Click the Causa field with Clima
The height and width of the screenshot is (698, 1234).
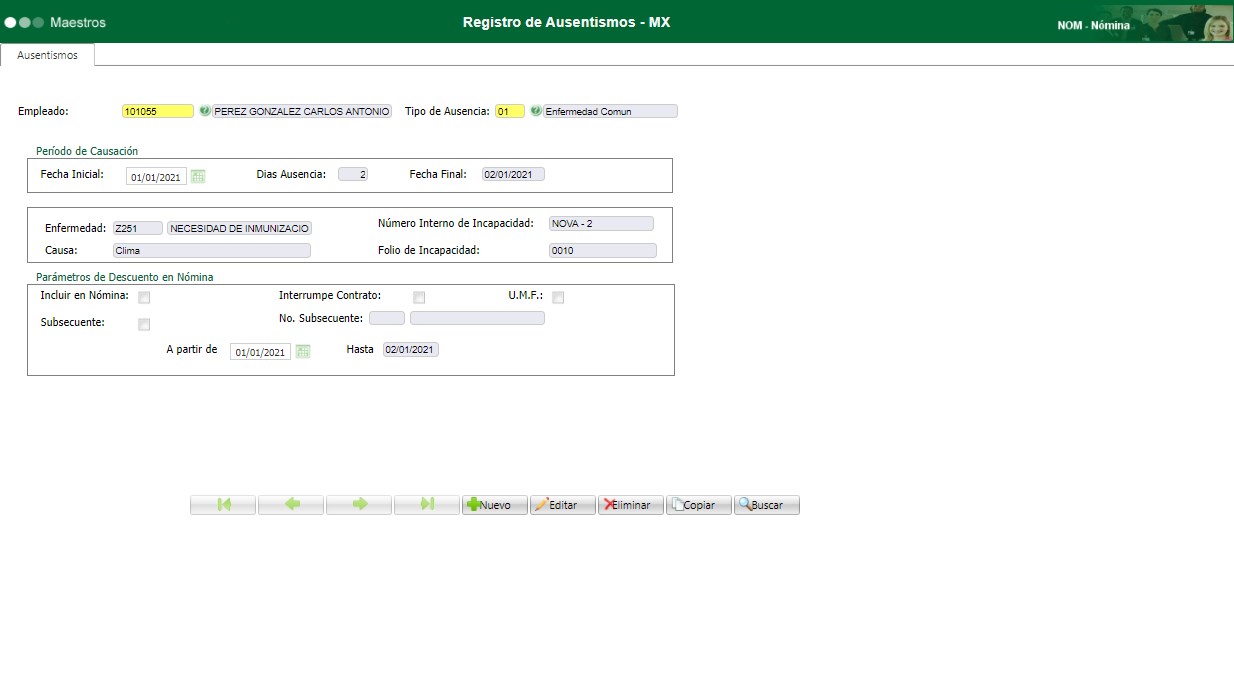tap(212, 251)
